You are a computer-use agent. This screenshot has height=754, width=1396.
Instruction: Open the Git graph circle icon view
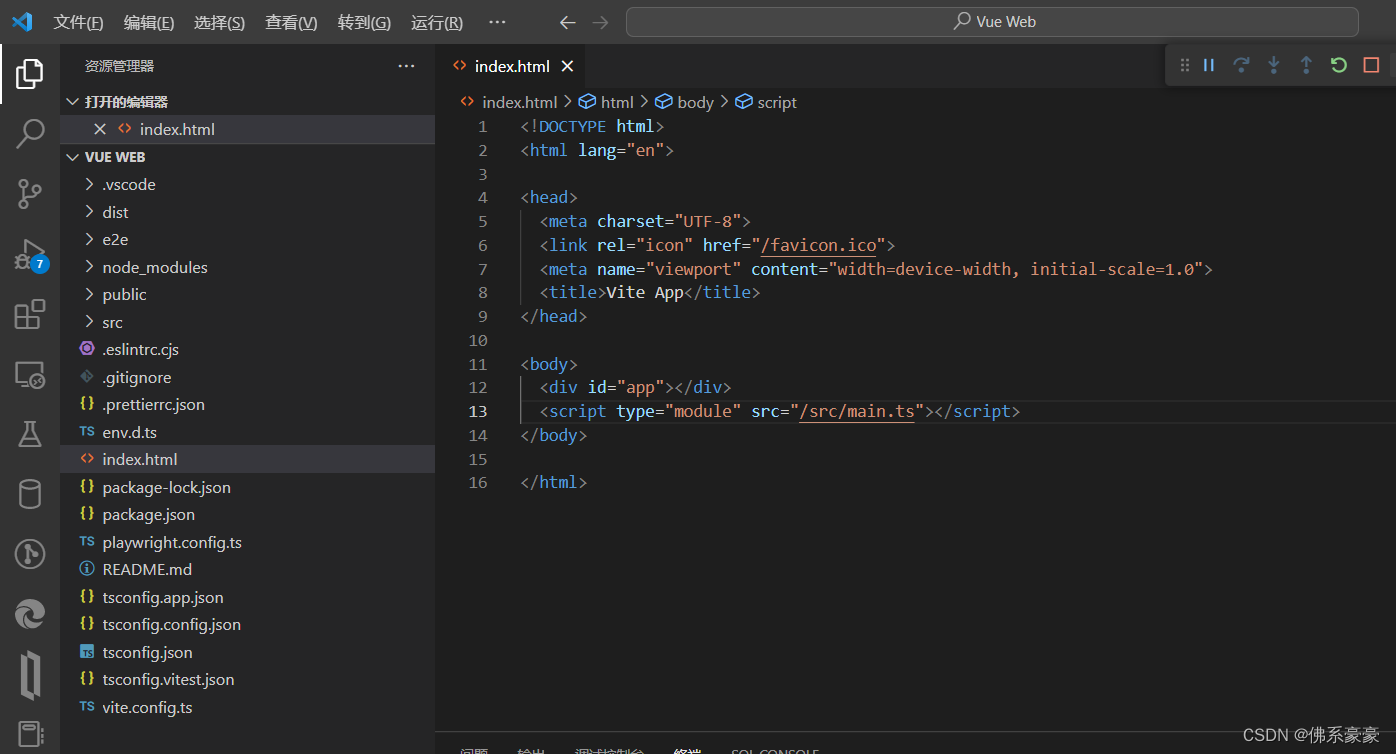pos(30,554)
